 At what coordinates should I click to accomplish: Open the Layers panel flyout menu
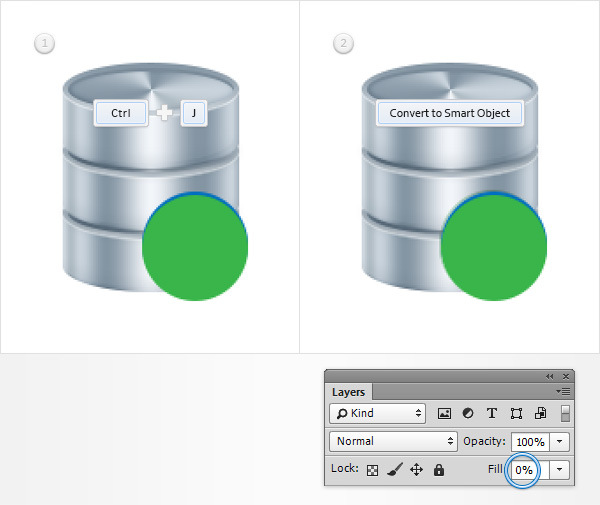(563, 392)
